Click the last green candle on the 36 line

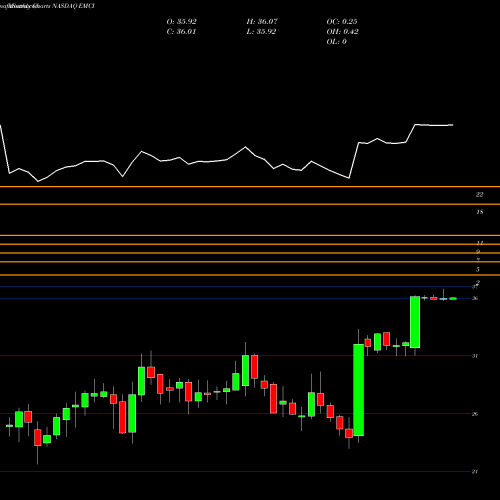[x=453, y=299]
